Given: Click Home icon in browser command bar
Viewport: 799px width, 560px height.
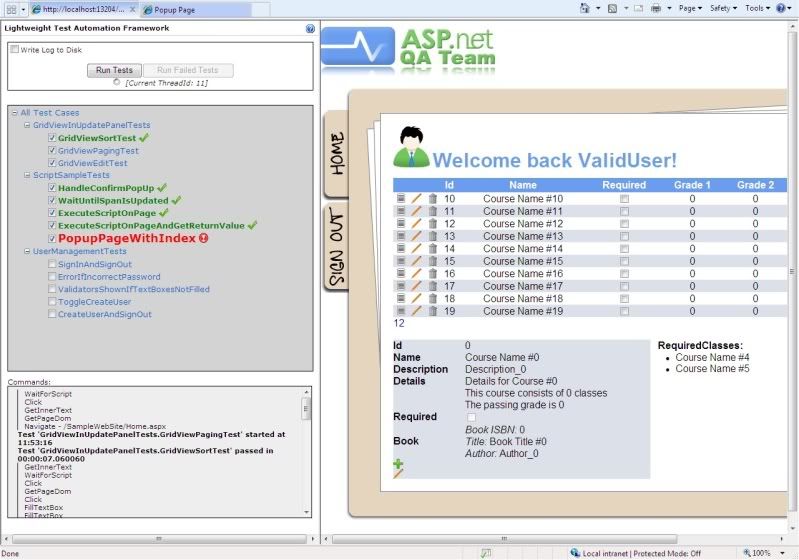Looking at the screenshot, I should tap(584, 8).
